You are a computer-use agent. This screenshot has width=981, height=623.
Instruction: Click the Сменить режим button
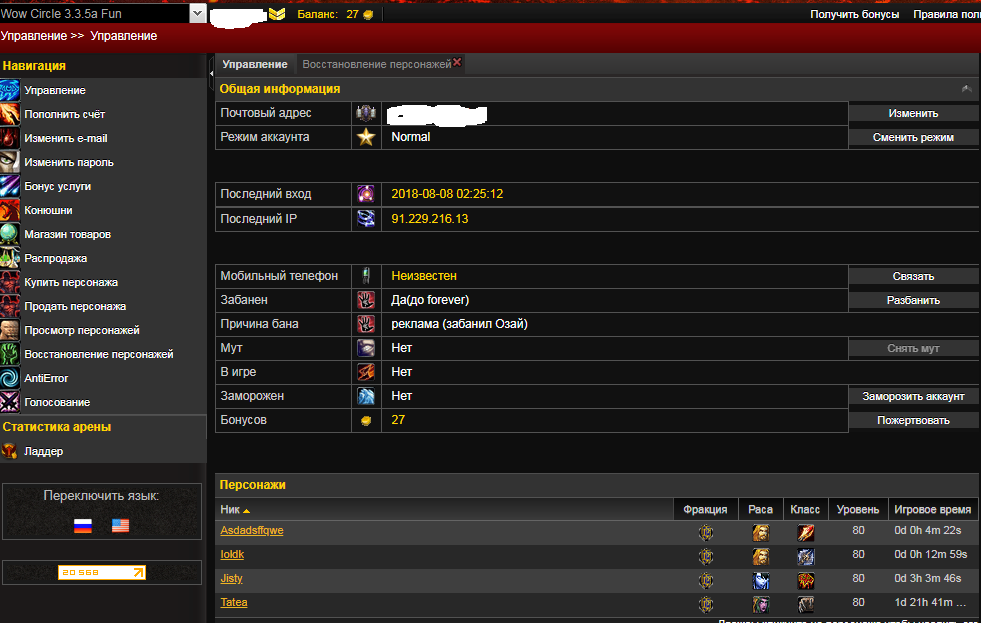pos(913,137)
